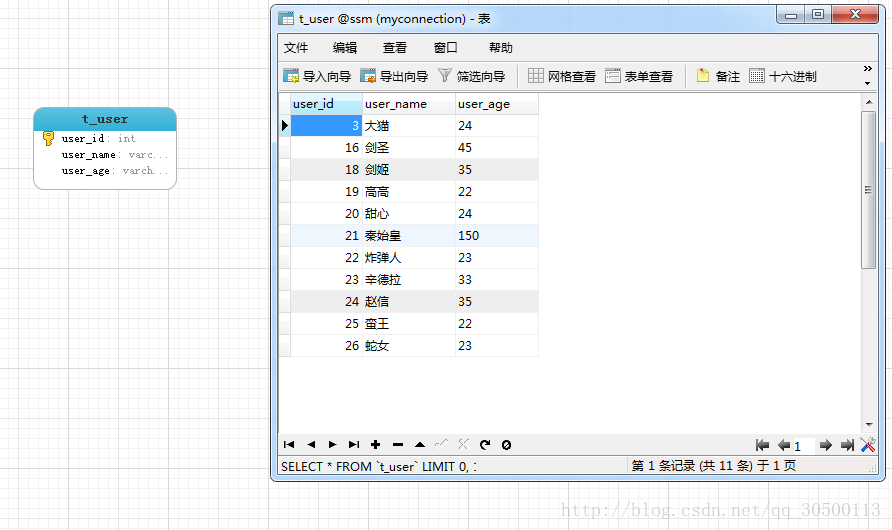Viewport: 892px width, 530px height.
Task: Click the discard changes X icon
Action: [463, 445]
